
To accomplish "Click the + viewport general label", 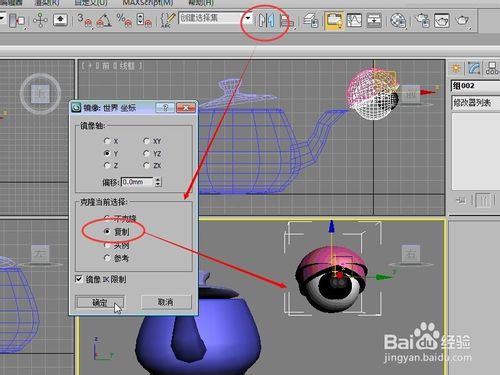I will coord(89,66).
